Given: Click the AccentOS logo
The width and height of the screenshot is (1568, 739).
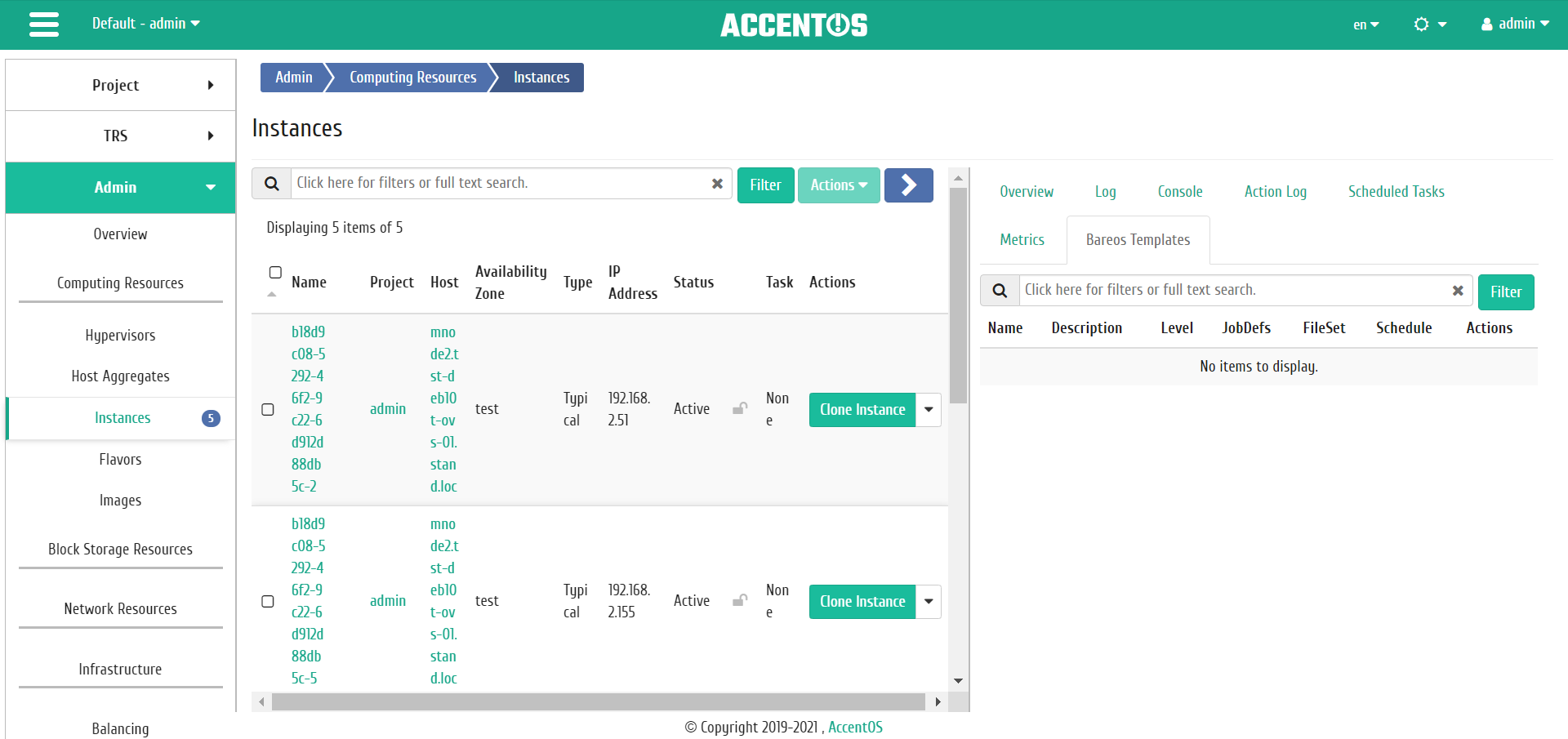Looking at the screenshot, I should point(794,25).
